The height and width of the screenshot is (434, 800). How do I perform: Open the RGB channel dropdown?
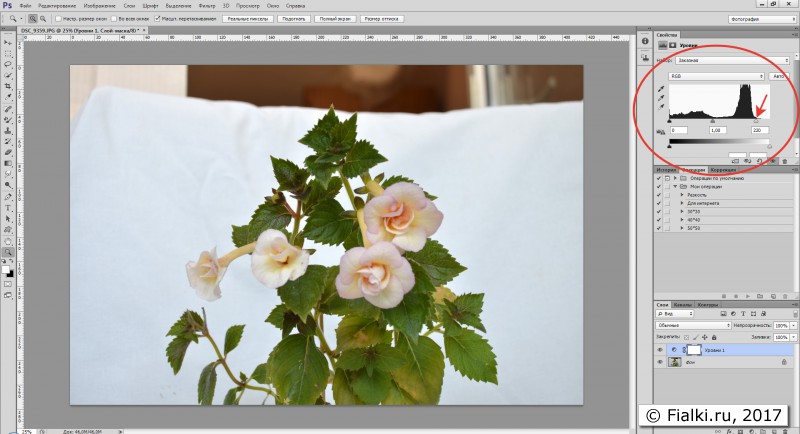[x=716, y=76]
